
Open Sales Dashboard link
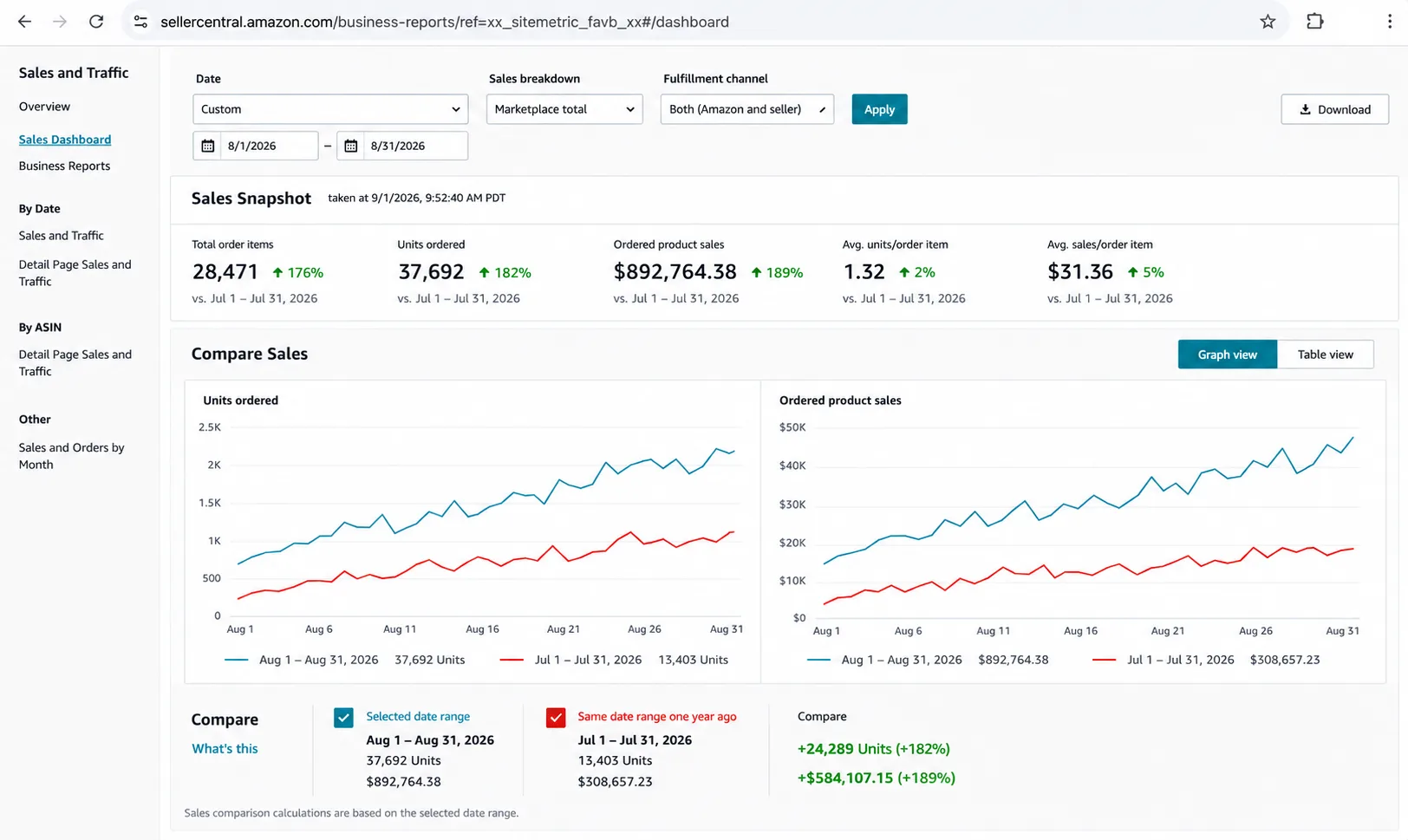[x=65, y=140]
